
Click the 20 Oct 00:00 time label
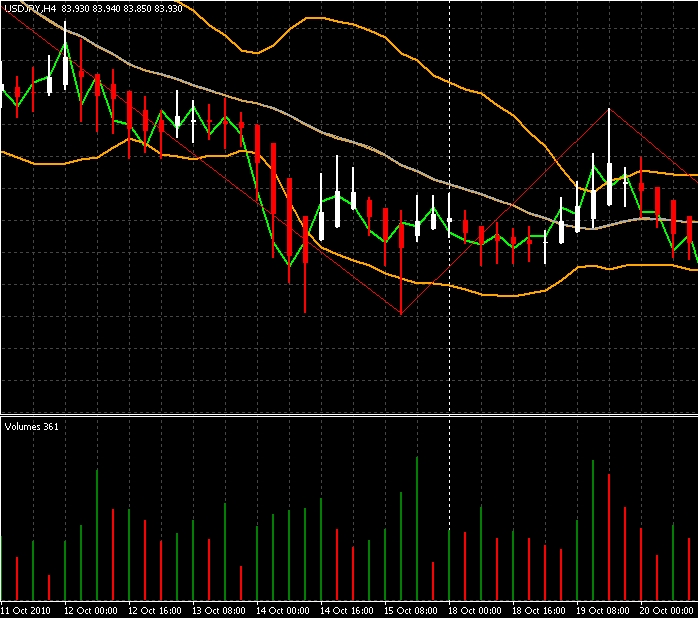point(667,610)
